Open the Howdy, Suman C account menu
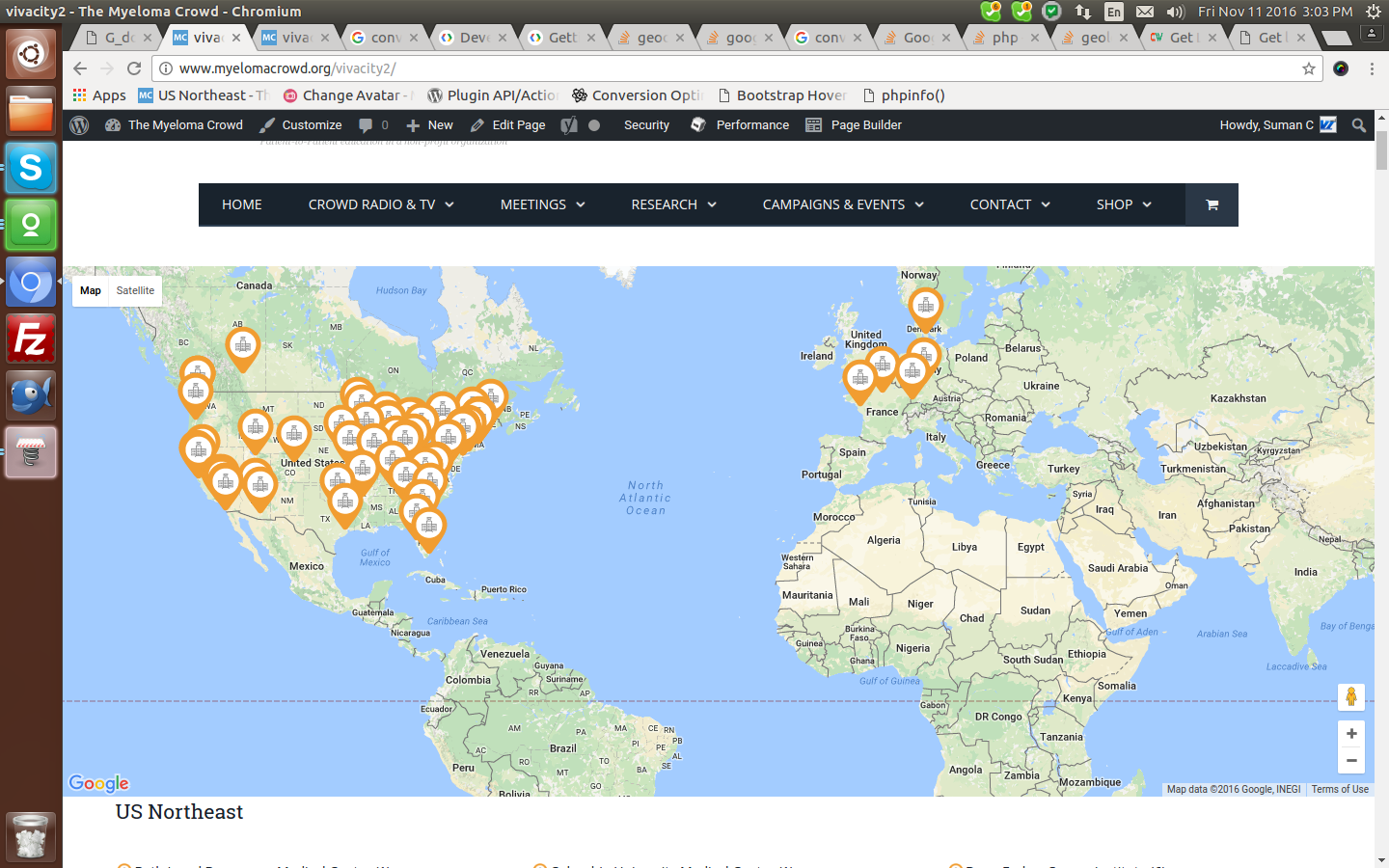 pos(1278,125)
